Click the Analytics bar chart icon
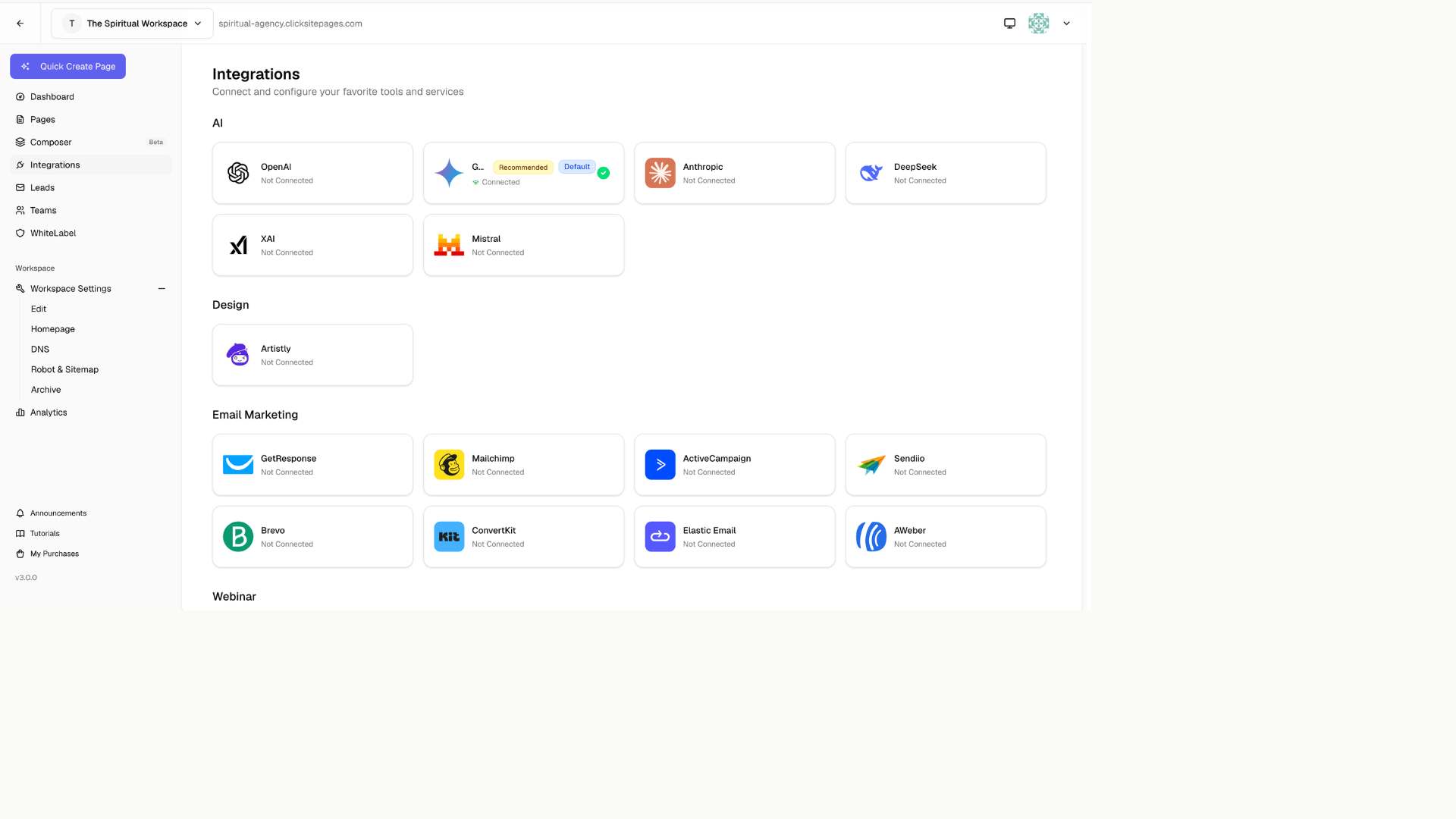 (x=20, y=413)
